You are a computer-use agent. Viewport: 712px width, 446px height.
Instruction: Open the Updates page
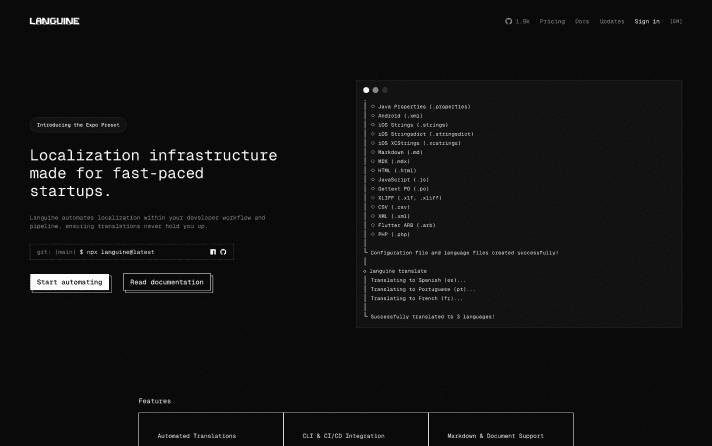click(x=612, y=21)
